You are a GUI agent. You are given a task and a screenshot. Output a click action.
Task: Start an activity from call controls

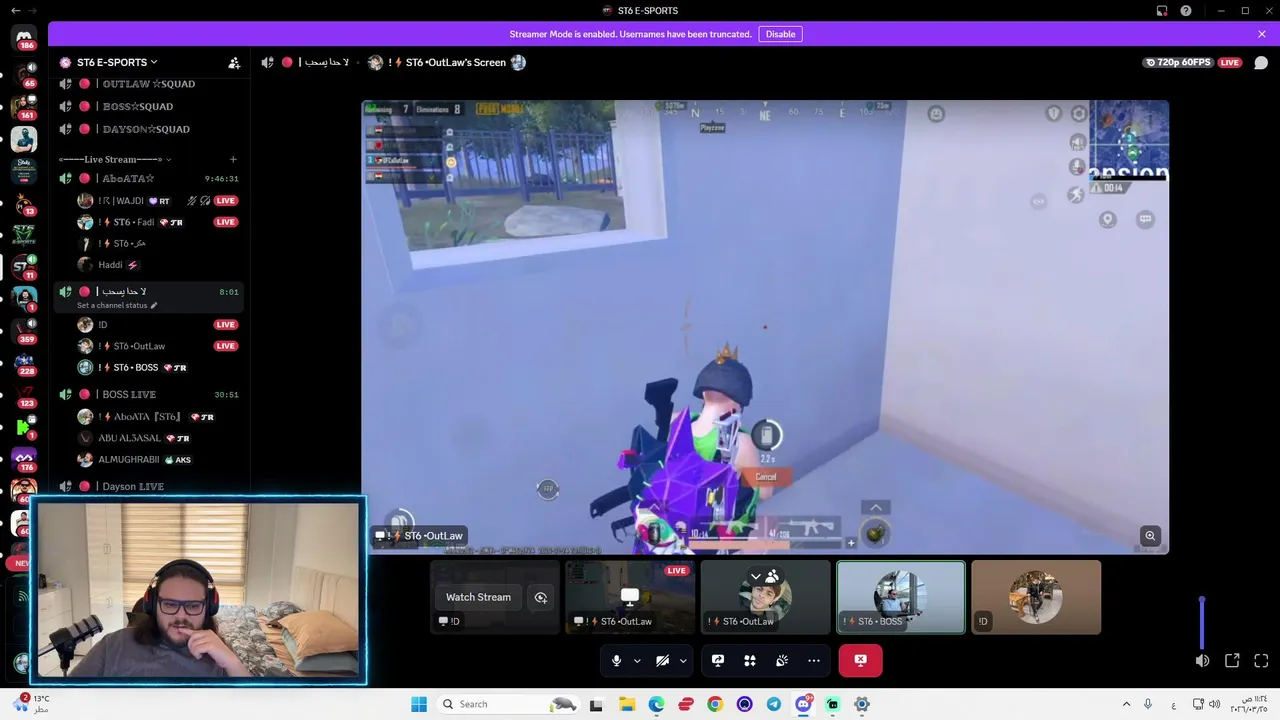click(750, 660)
